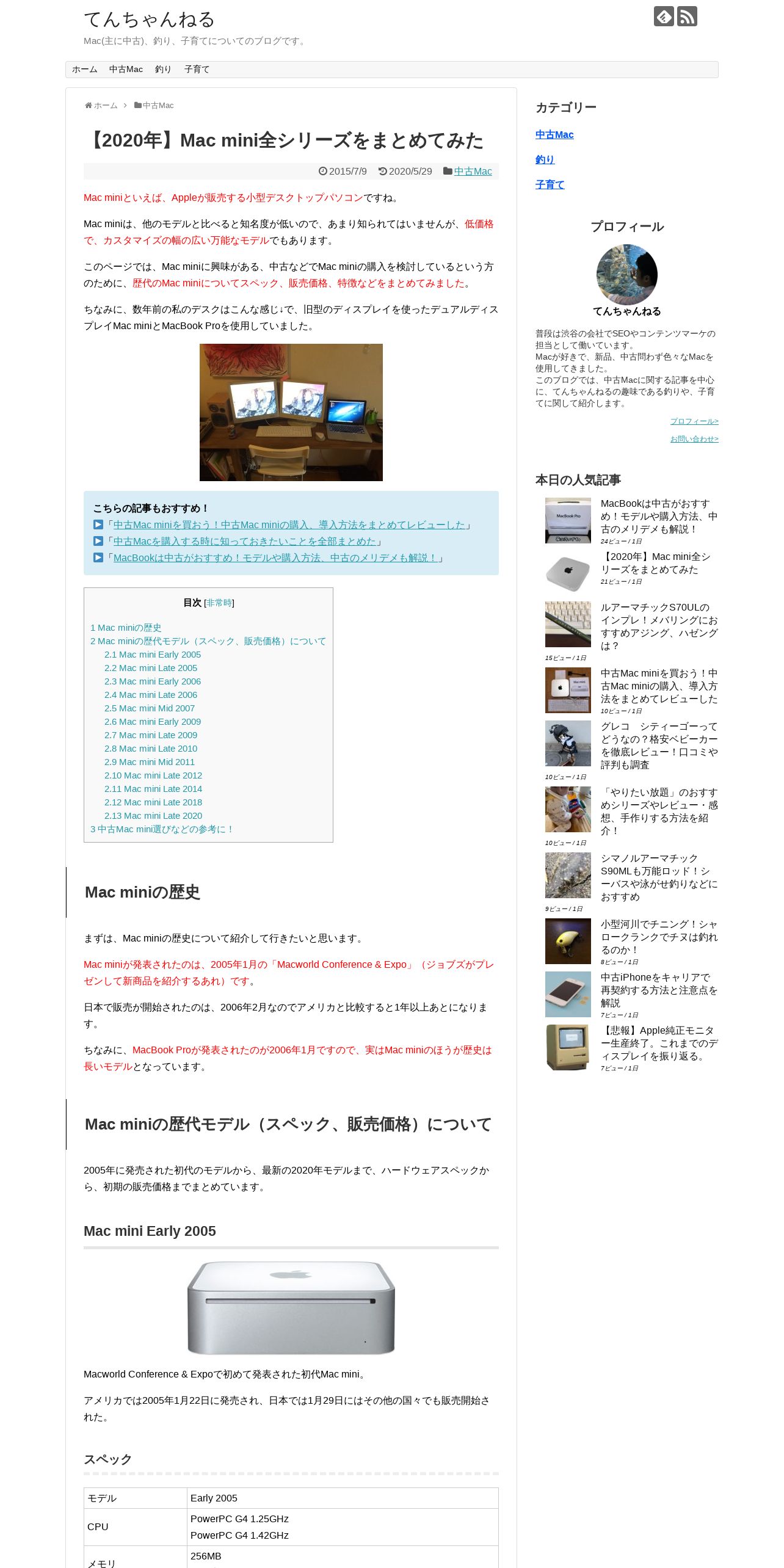Jump to 2.13 Mac mini Late 2020
The image size is (784, 1568).
(x=153, y=816)
